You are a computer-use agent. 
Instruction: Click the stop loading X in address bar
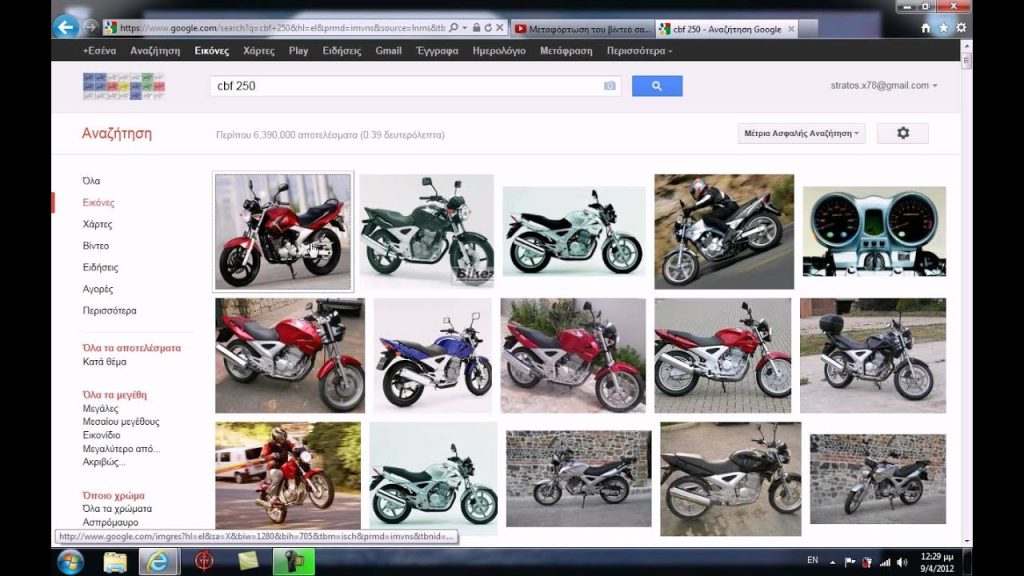pos(500,28)
